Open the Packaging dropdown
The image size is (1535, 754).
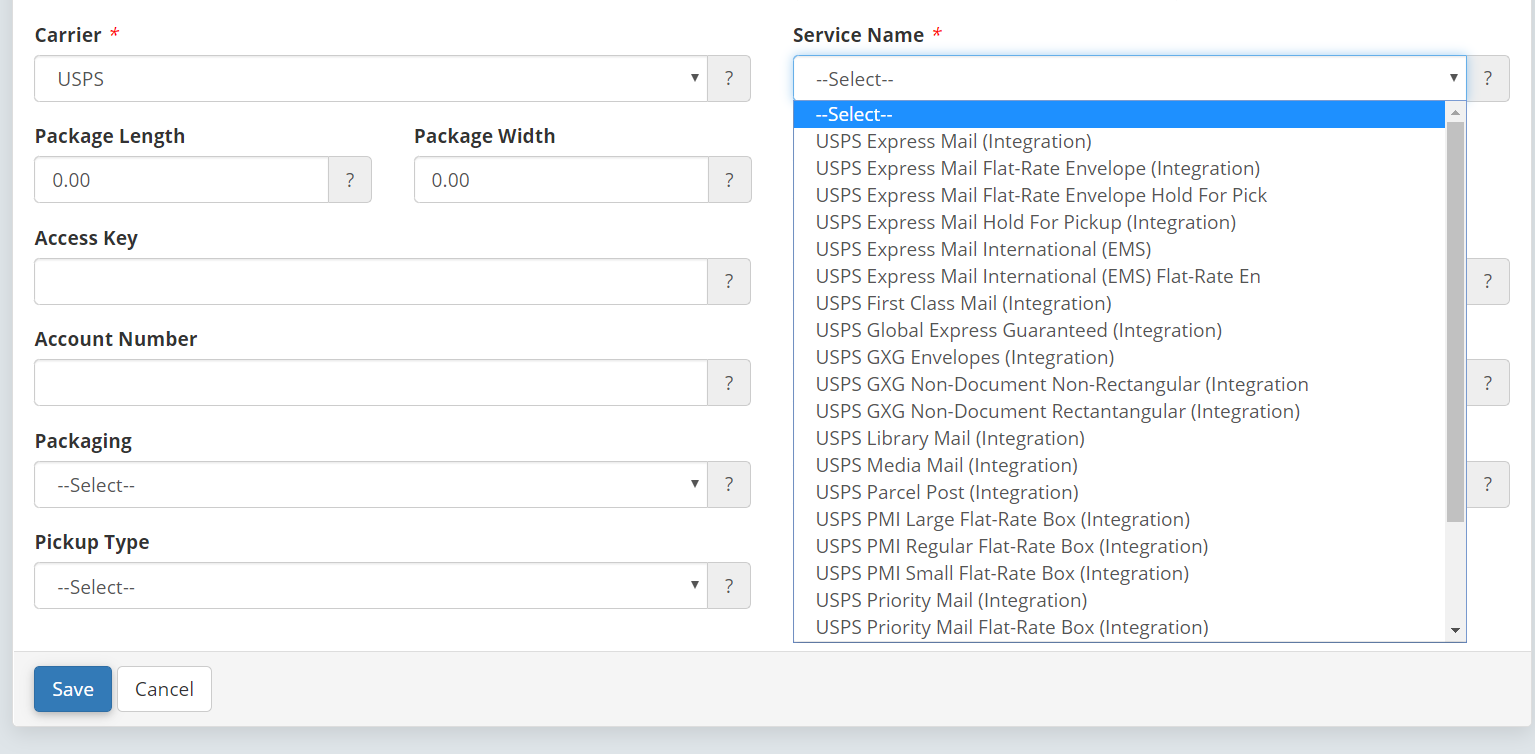371,484
